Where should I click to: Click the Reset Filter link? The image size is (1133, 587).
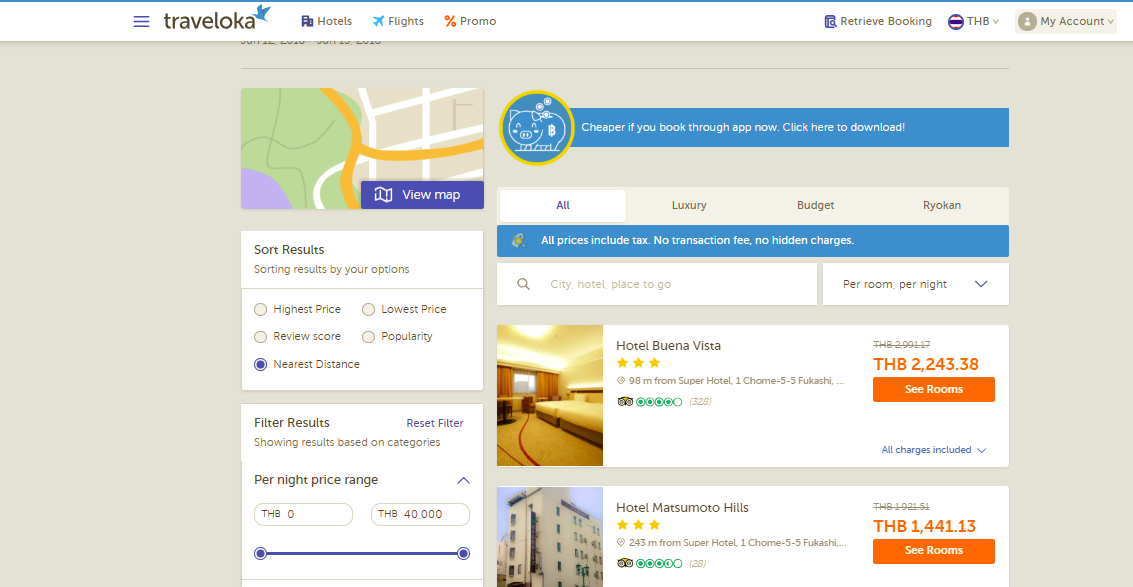(x=435, y=423)
